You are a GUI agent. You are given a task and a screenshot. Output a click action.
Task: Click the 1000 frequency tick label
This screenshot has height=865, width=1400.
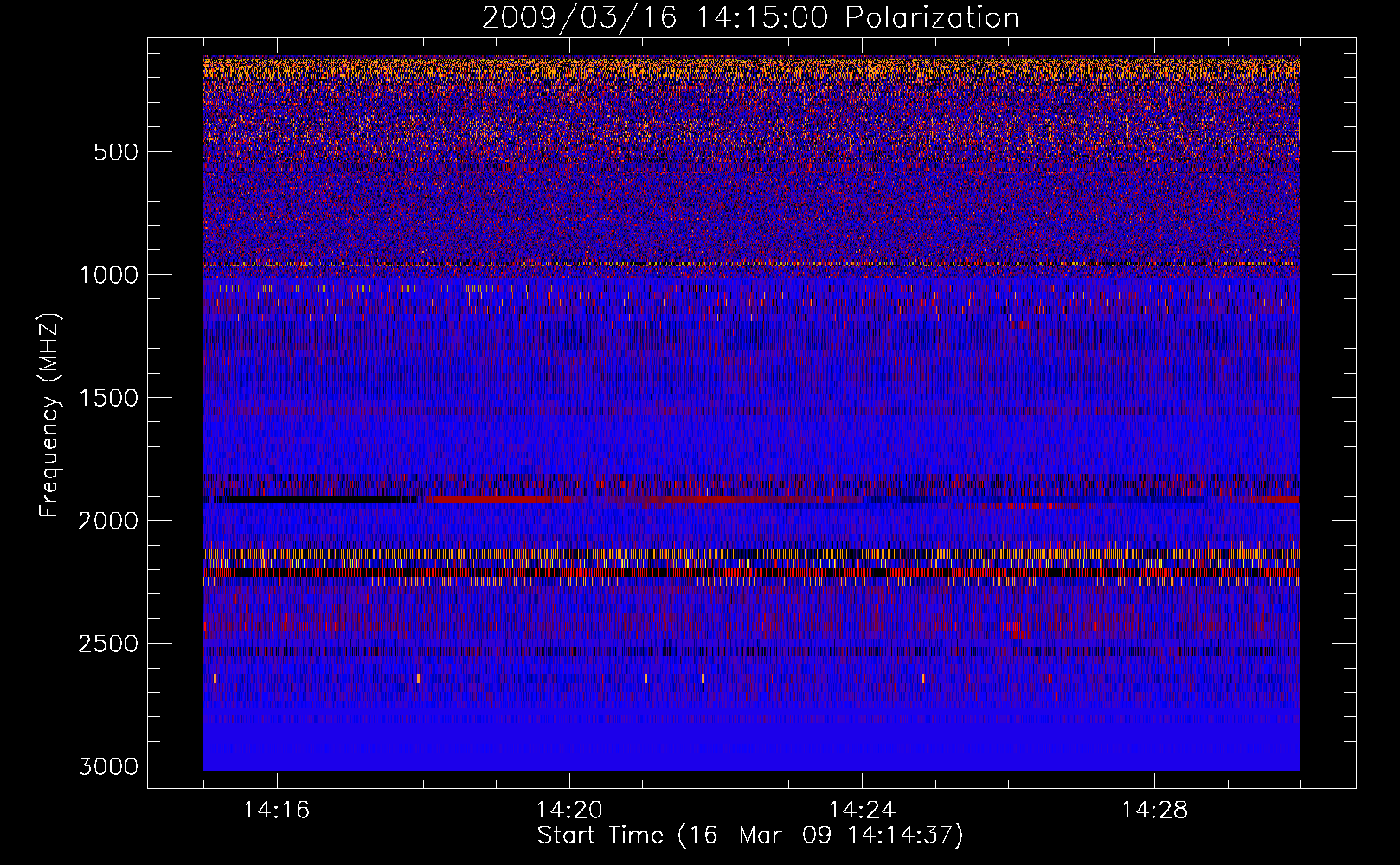tap(108, 275)
